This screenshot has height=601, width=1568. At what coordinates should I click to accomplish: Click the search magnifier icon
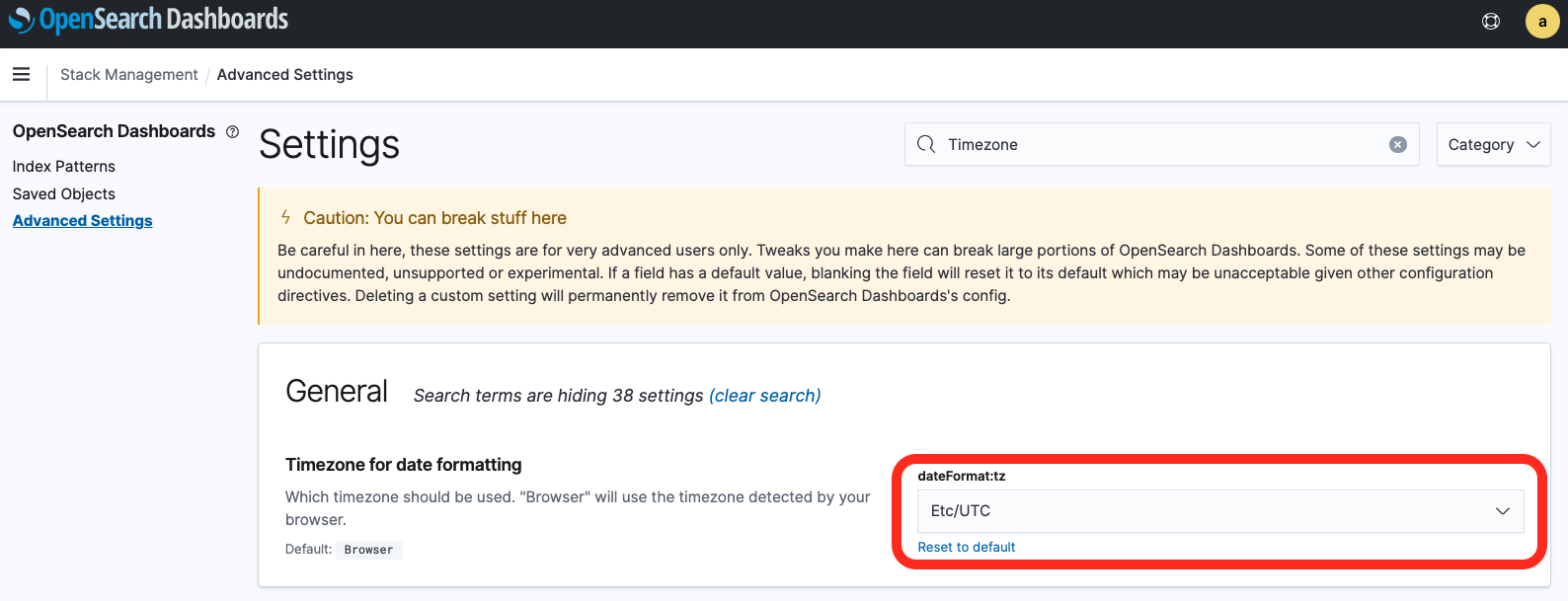point(926,144)
